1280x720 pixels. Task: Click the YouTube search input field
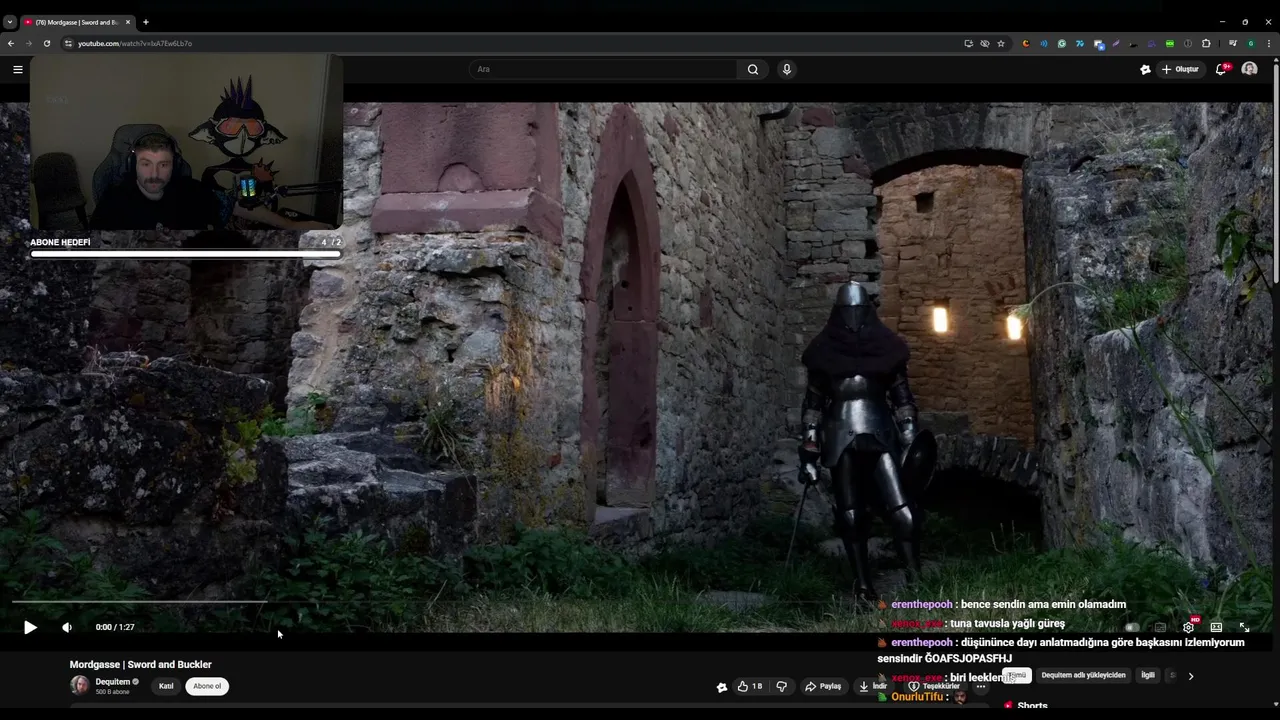click(603, 69)
